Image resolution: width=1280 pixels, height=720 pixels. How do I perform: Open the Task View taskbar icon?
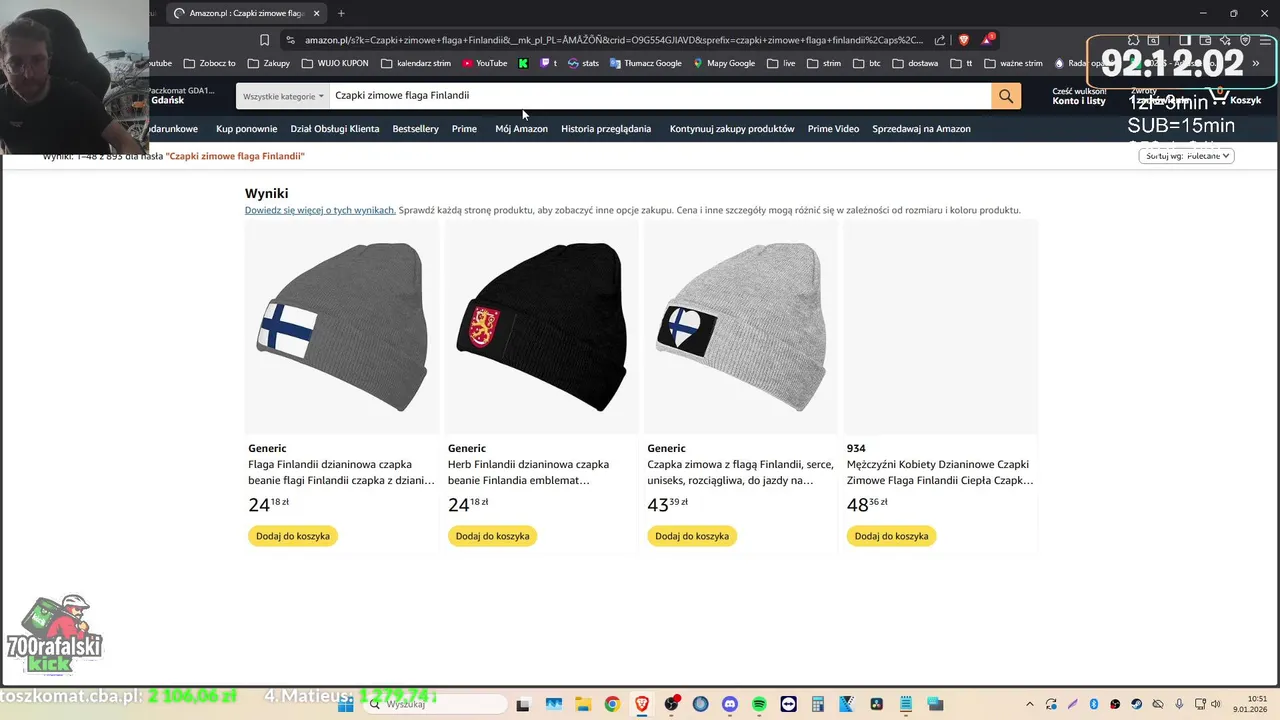(x=523, y=704)
